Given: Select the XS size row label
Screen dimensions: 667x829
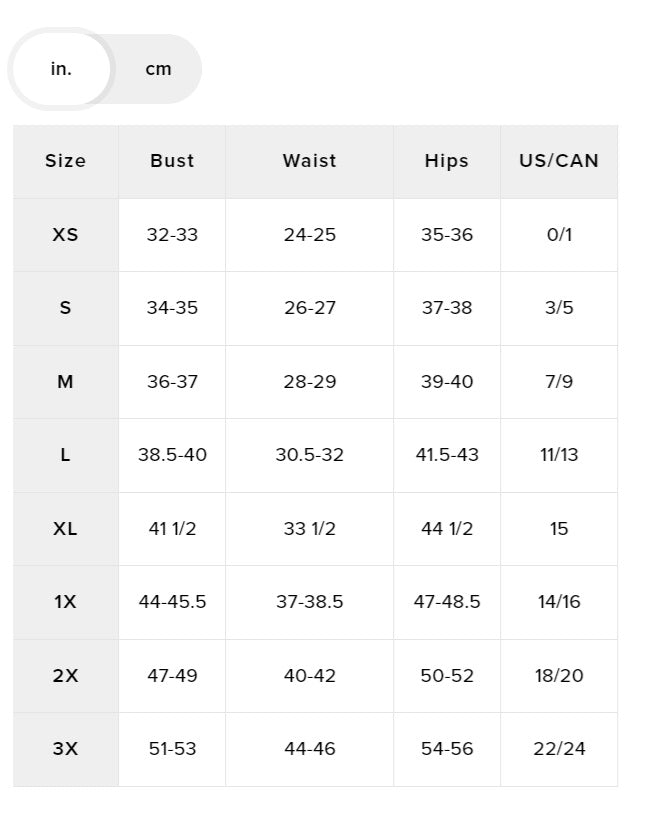Looking at the screenshot, I should (x=65, y=235).
